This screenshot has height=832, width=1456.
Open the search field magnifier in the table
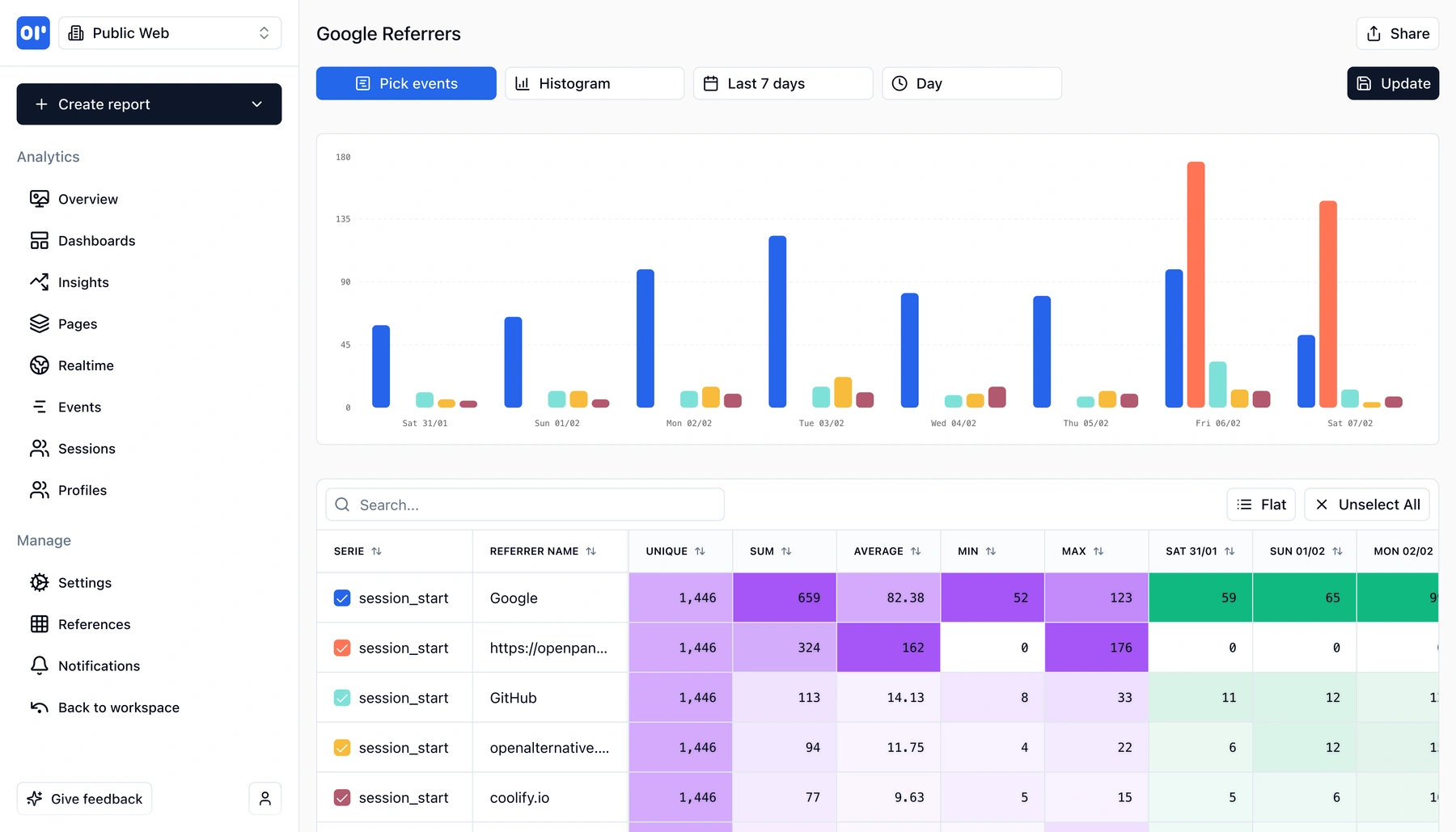click(342, 504)
